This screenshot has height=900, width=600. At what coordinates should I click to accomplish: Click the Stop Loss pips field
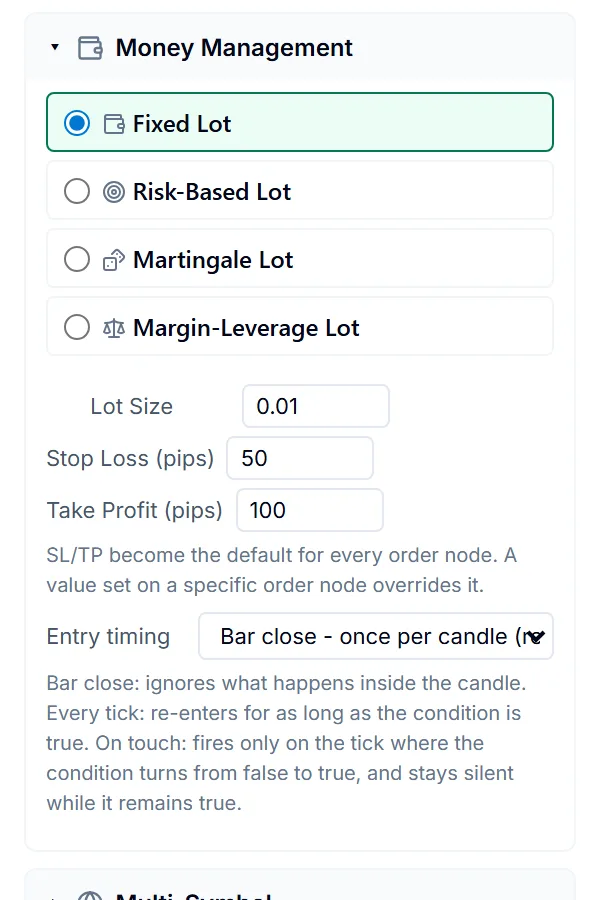[300, 458]
